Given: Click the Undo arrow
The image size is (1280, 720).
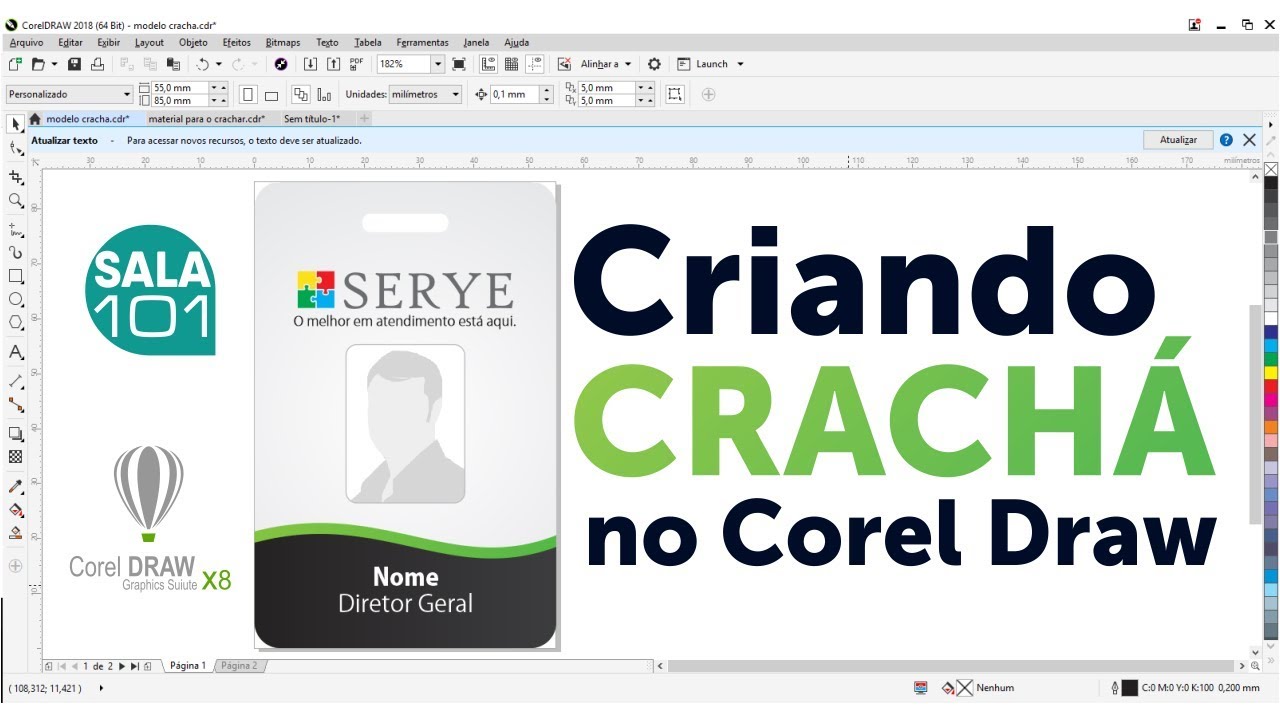Looking at the screenshot, I should click(x=203, y=64).
